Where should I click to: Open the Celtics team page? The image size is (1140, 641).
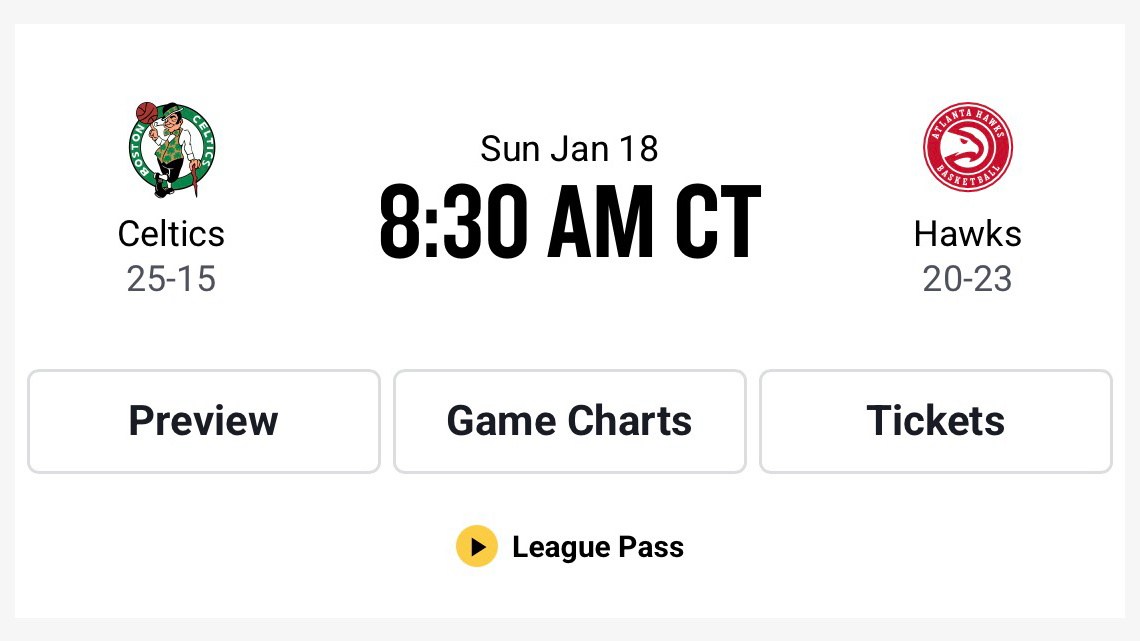point(171,233)
